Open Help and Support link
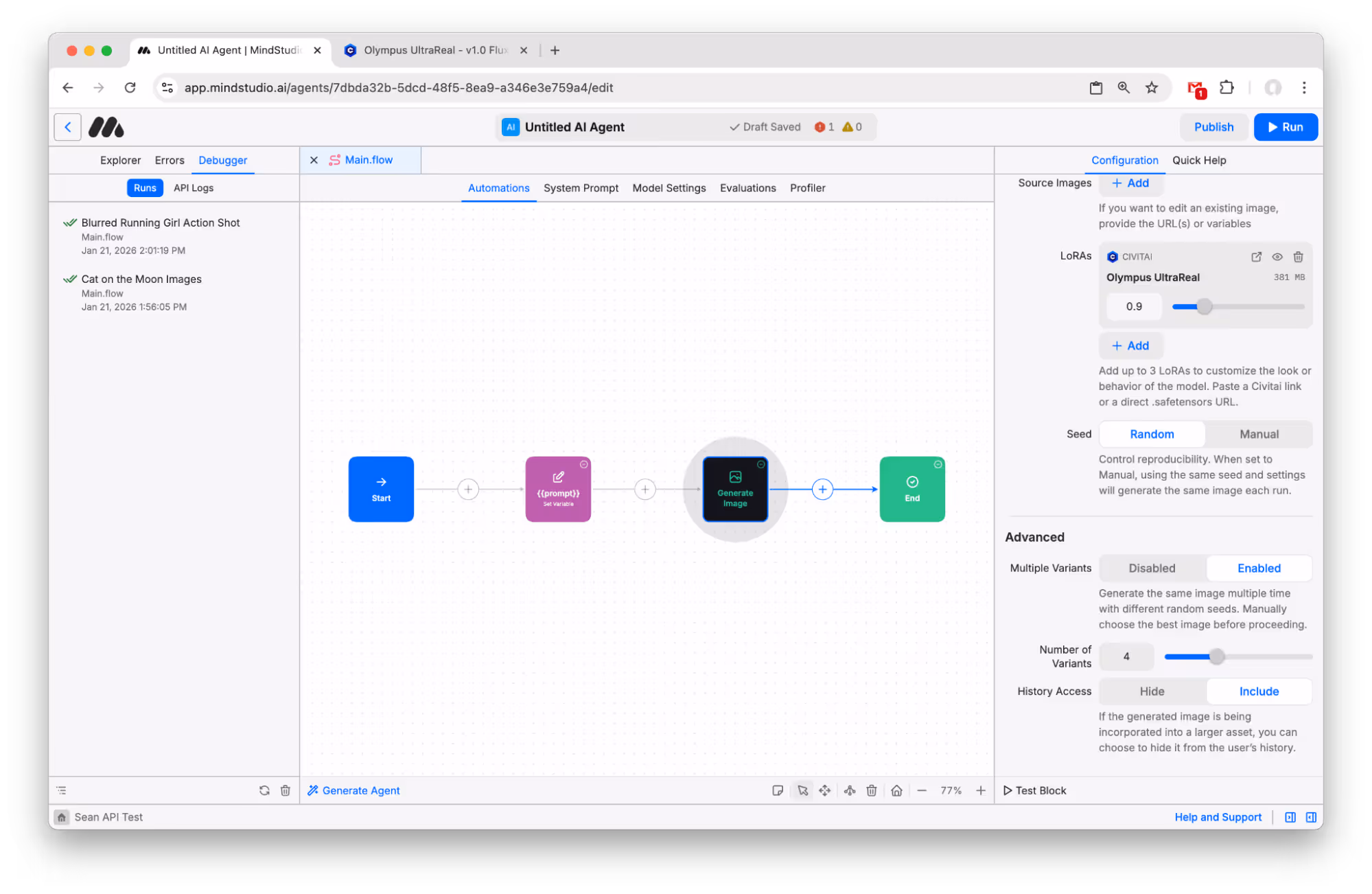 click(1218, 817)
